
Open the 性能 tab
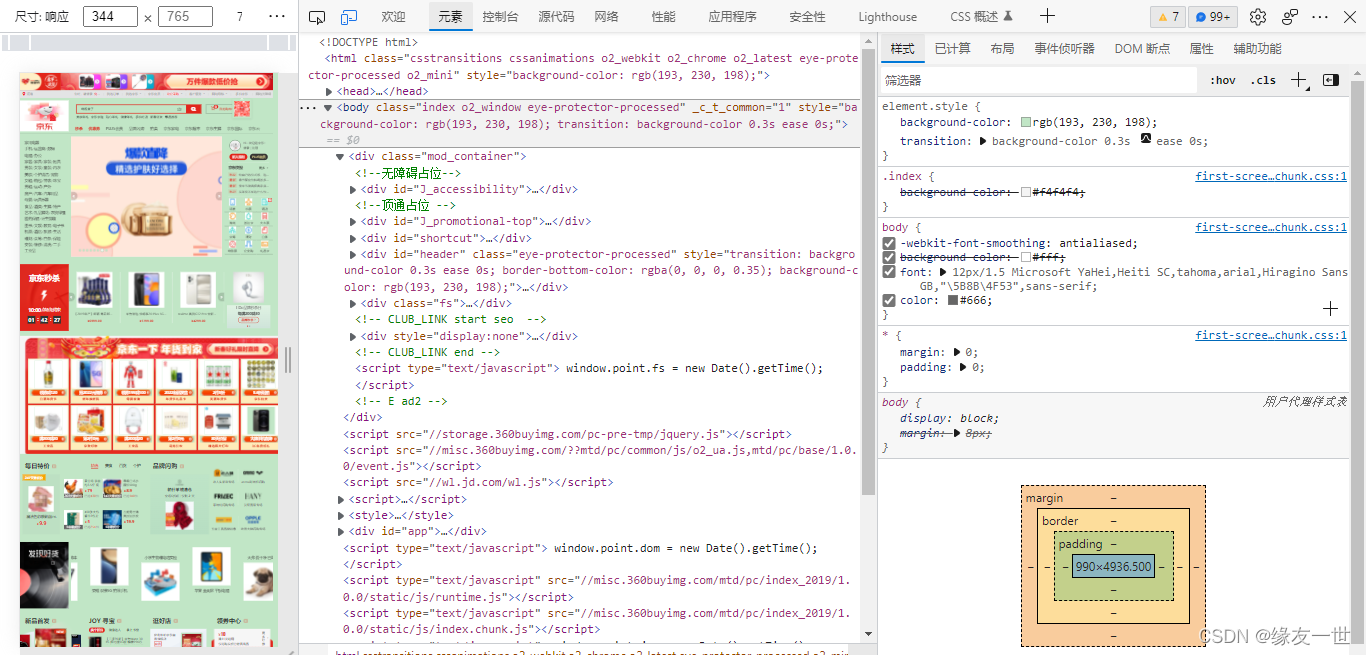663,17
